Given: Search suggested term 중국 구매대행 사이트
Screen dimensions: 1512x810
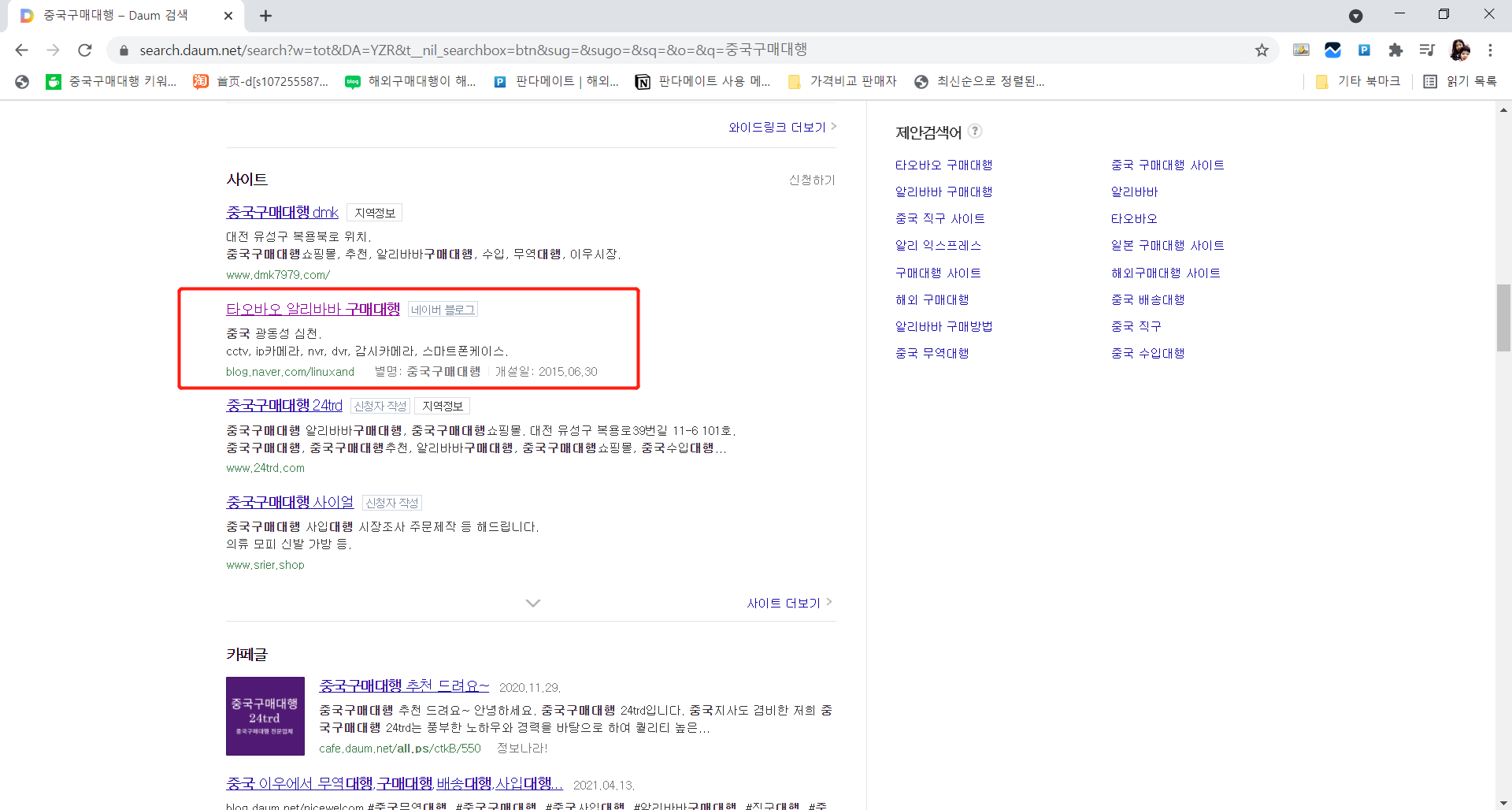Looking at the screenshot, I should point(1167,165).
